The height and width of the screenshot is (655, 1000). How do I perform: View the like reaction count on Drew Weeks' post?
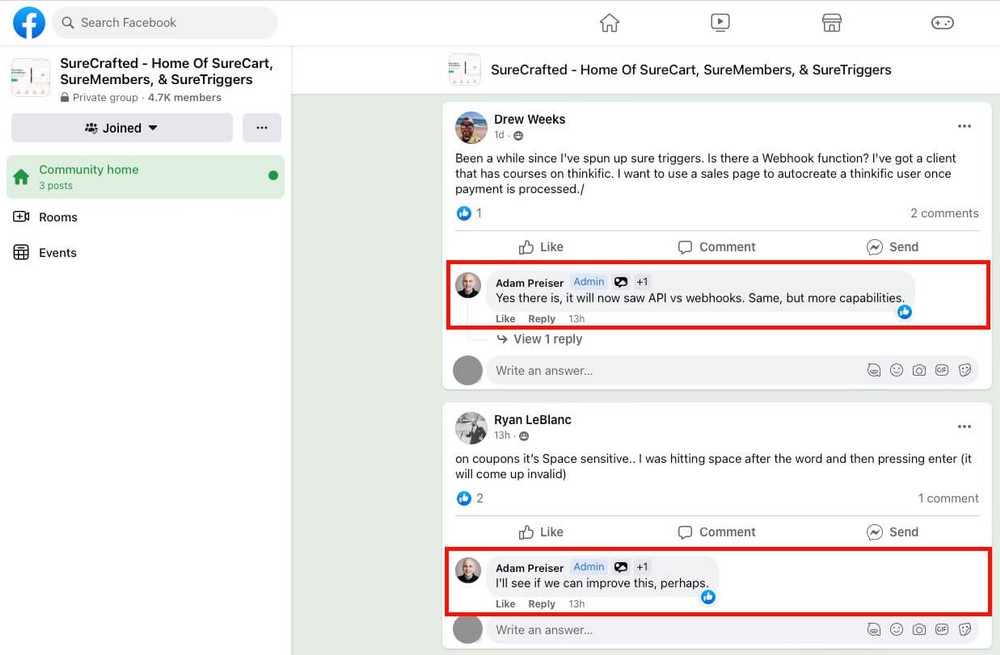[469, 213]
